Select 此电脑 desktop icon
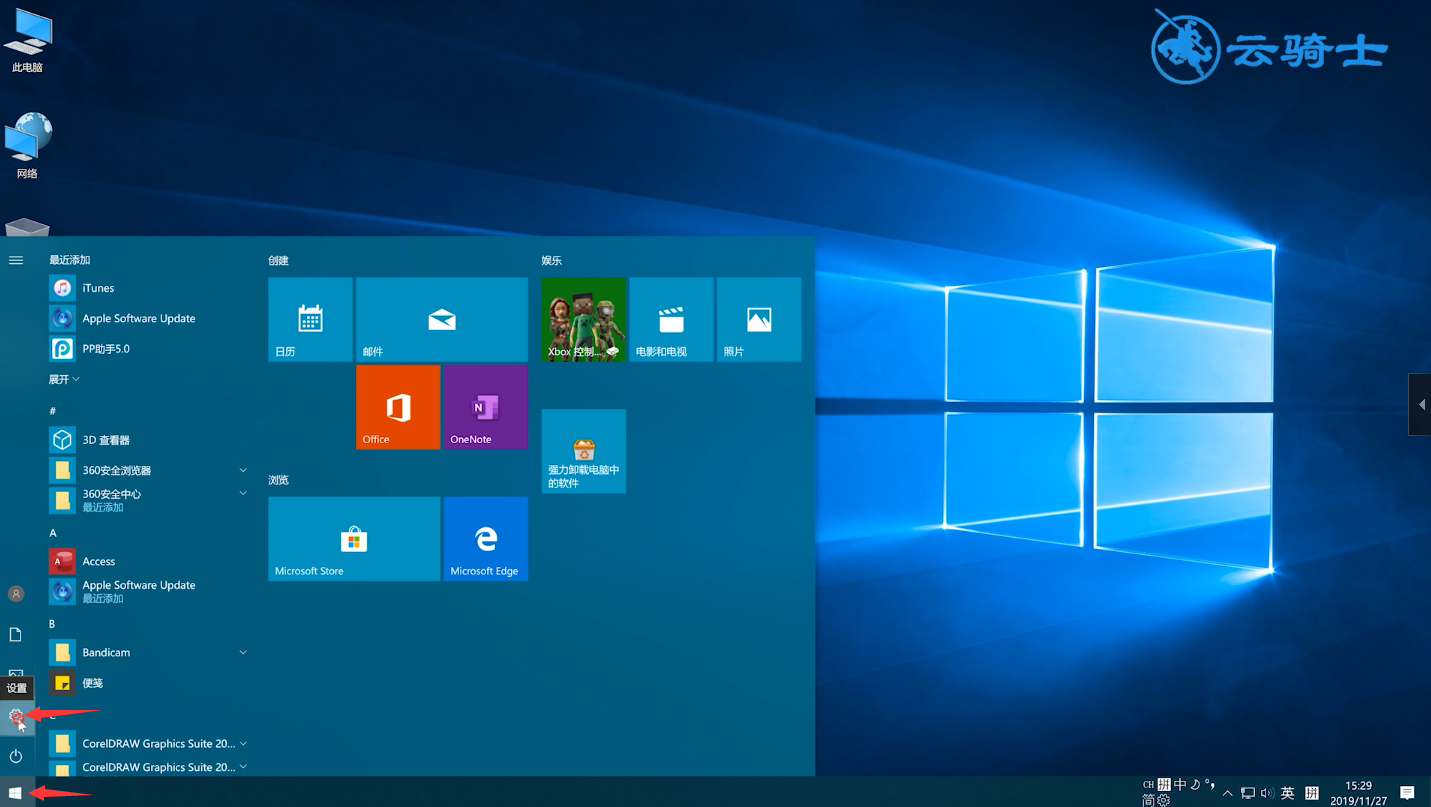 (x=27, y=42)
